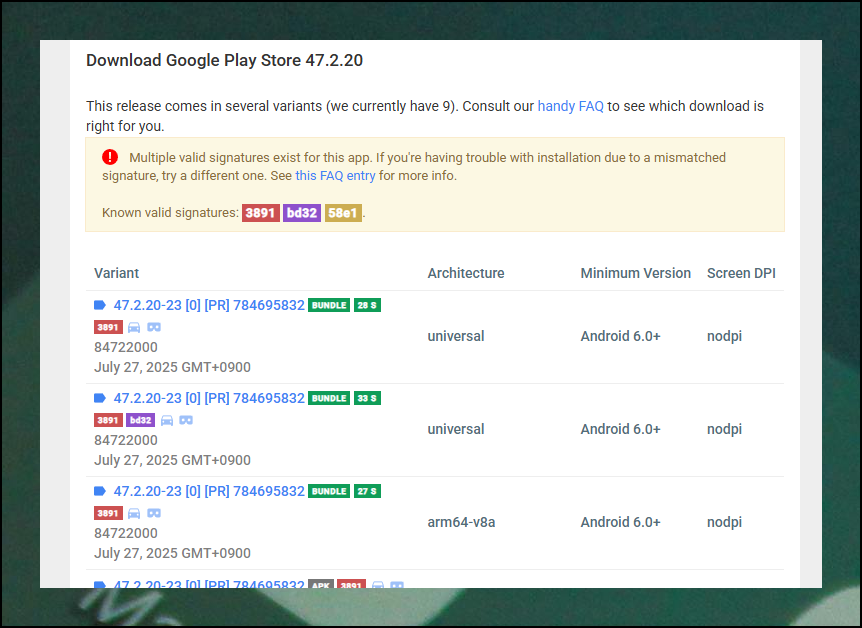The image size is (862, 628).
Task: Click '84722000' under 28 S variant
Action: [x=126, y=348]
